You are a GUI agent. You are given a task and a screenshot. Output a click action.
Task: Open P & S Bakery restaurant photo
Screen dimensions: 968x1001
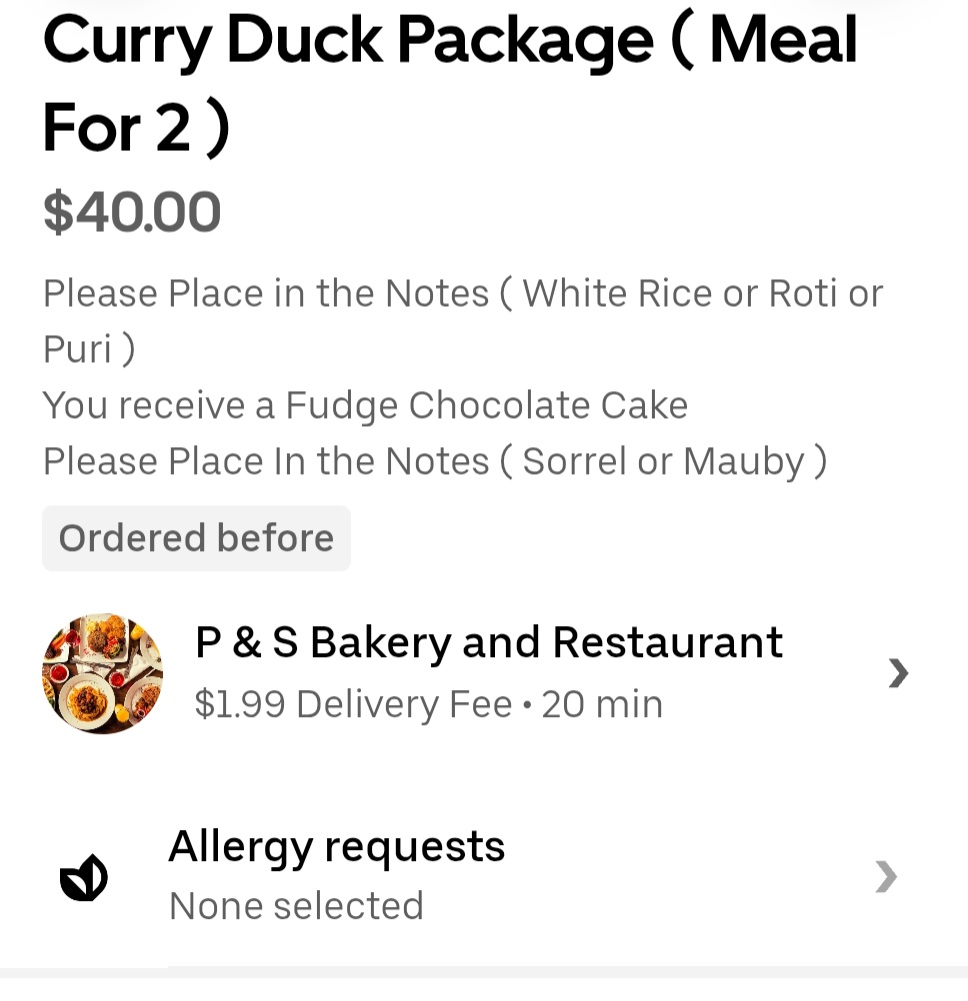pos(102,673)
